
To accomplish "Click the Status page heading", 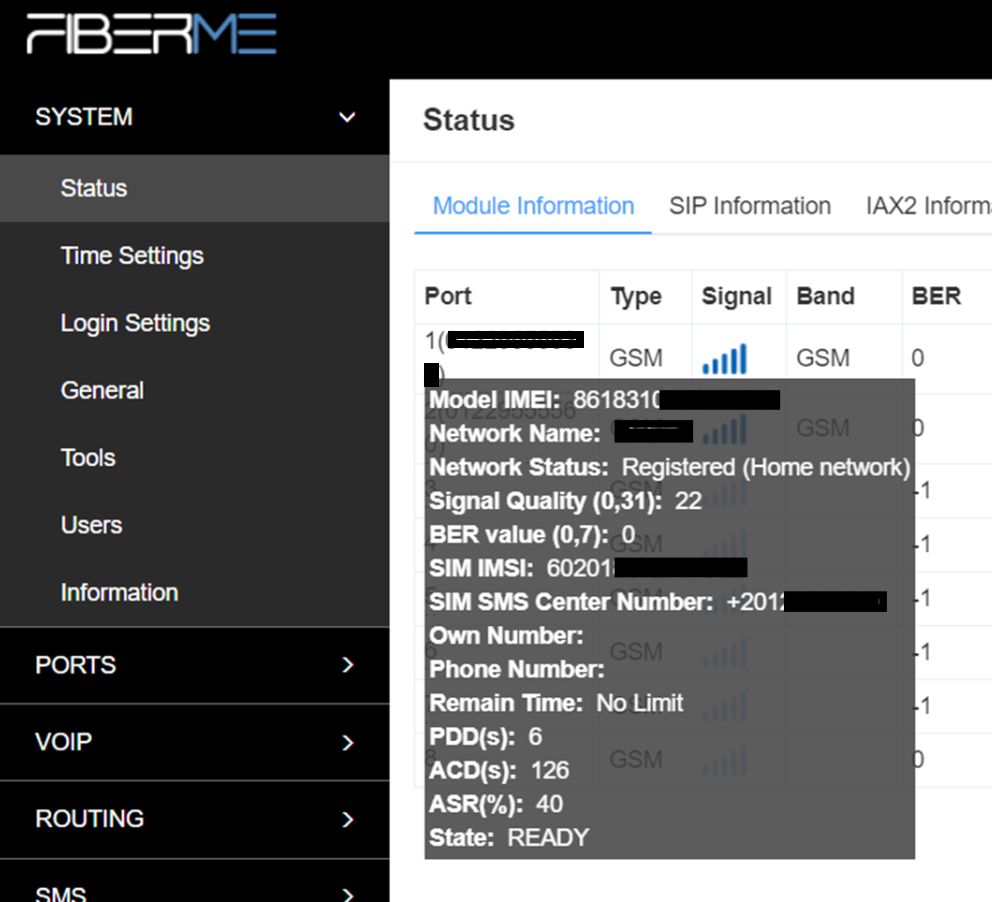I will (469, 120).
